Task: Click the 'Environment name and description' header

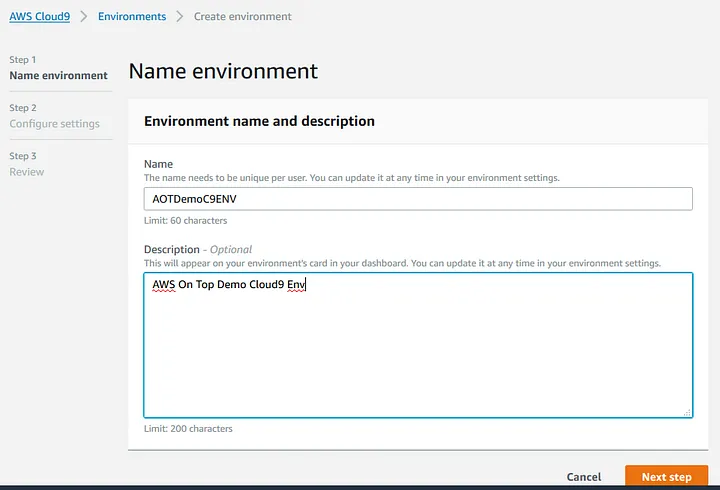Action: click(x=259, y=121)
